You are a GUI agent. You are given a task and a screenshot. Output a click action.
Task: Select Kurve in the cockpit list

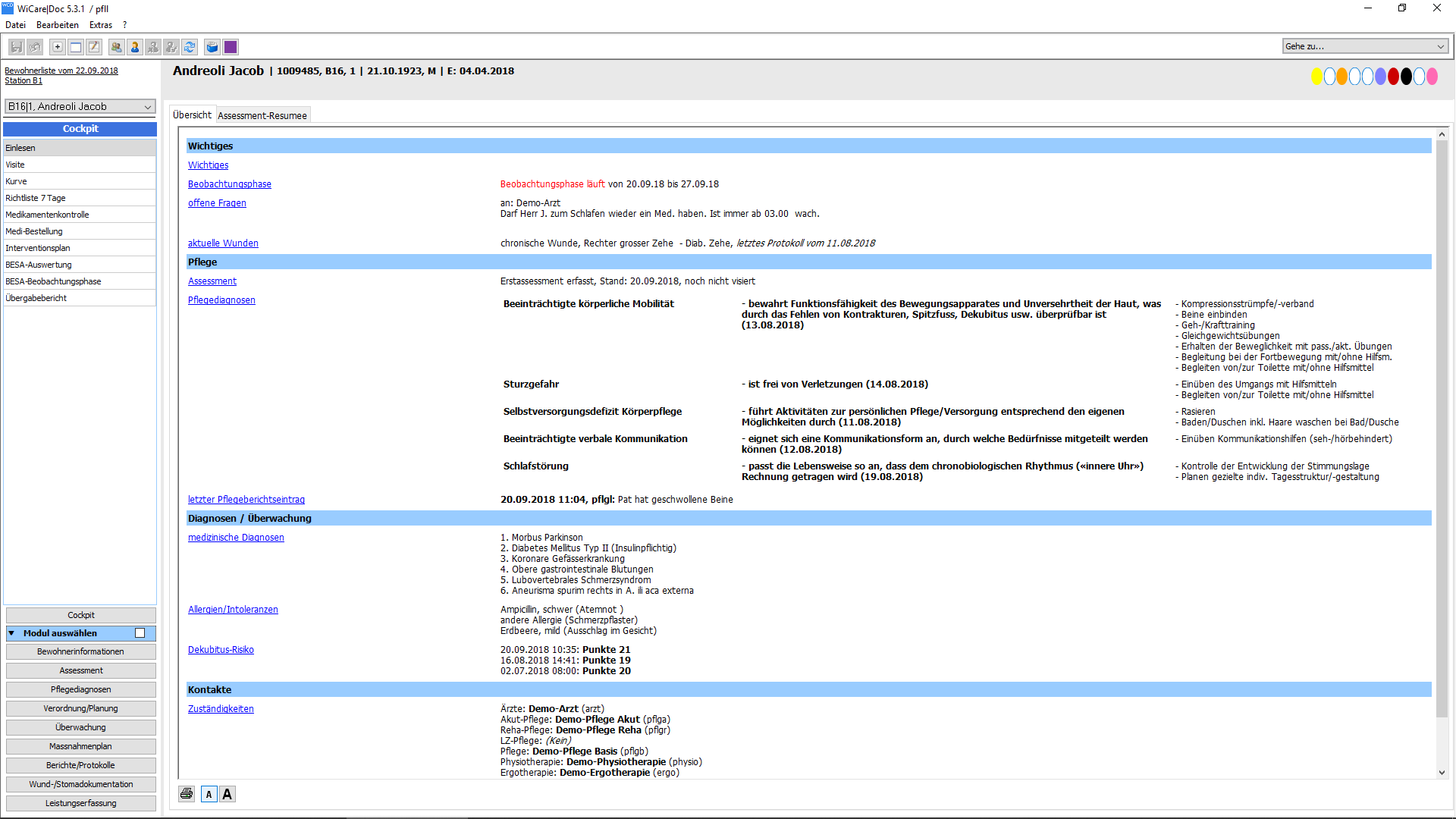pyautogui.click(x=80, y=181)
